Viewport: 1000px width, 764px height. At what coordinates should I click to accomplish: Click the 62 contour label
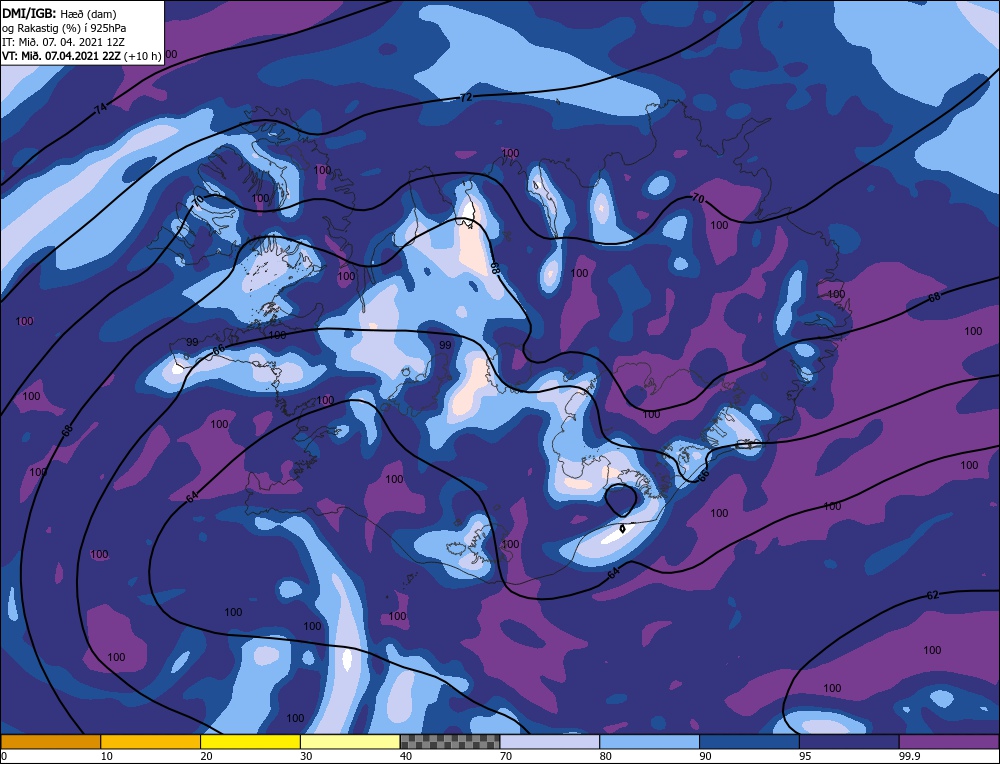932,595
